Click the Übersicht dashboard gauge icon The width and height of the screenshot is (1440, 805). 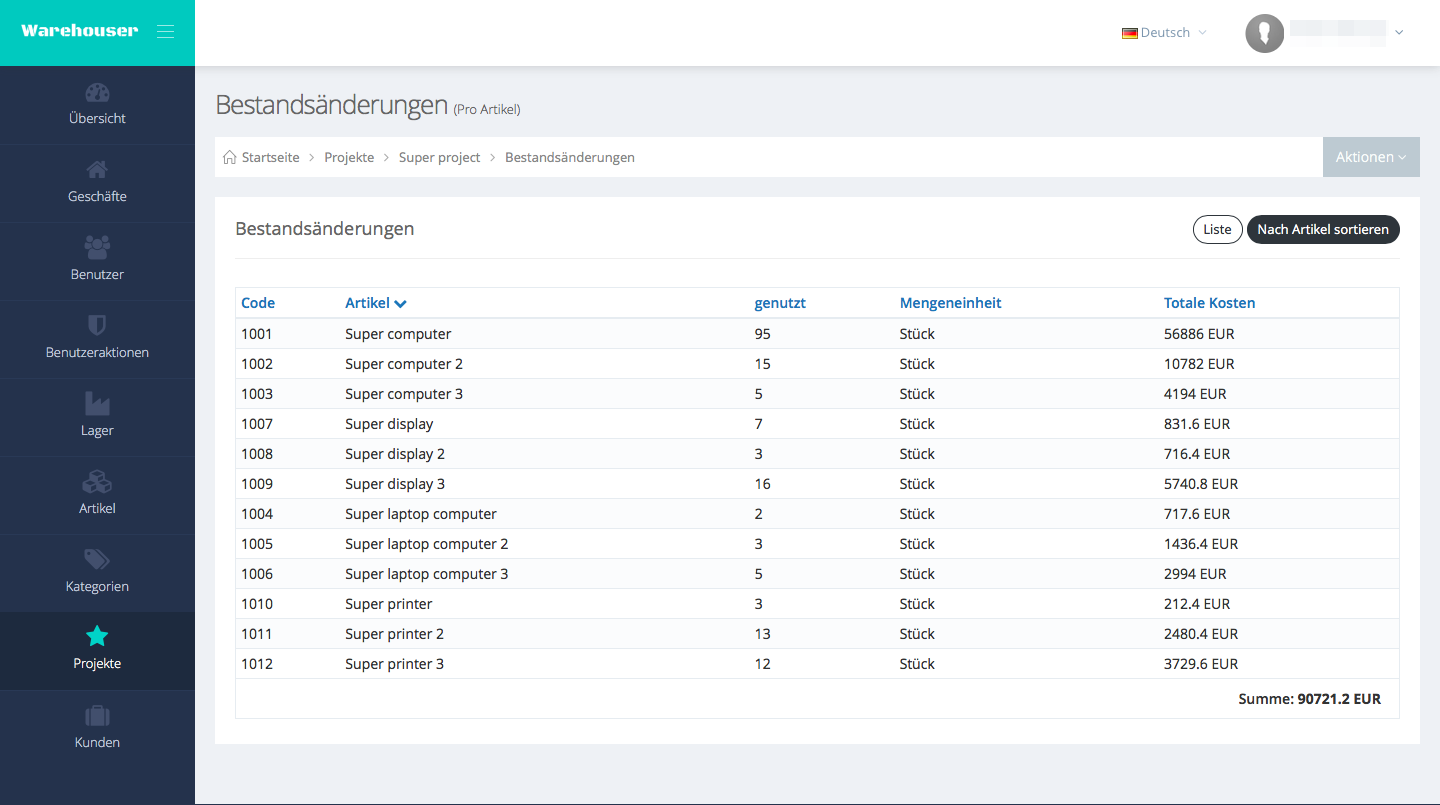coord(97,93)
